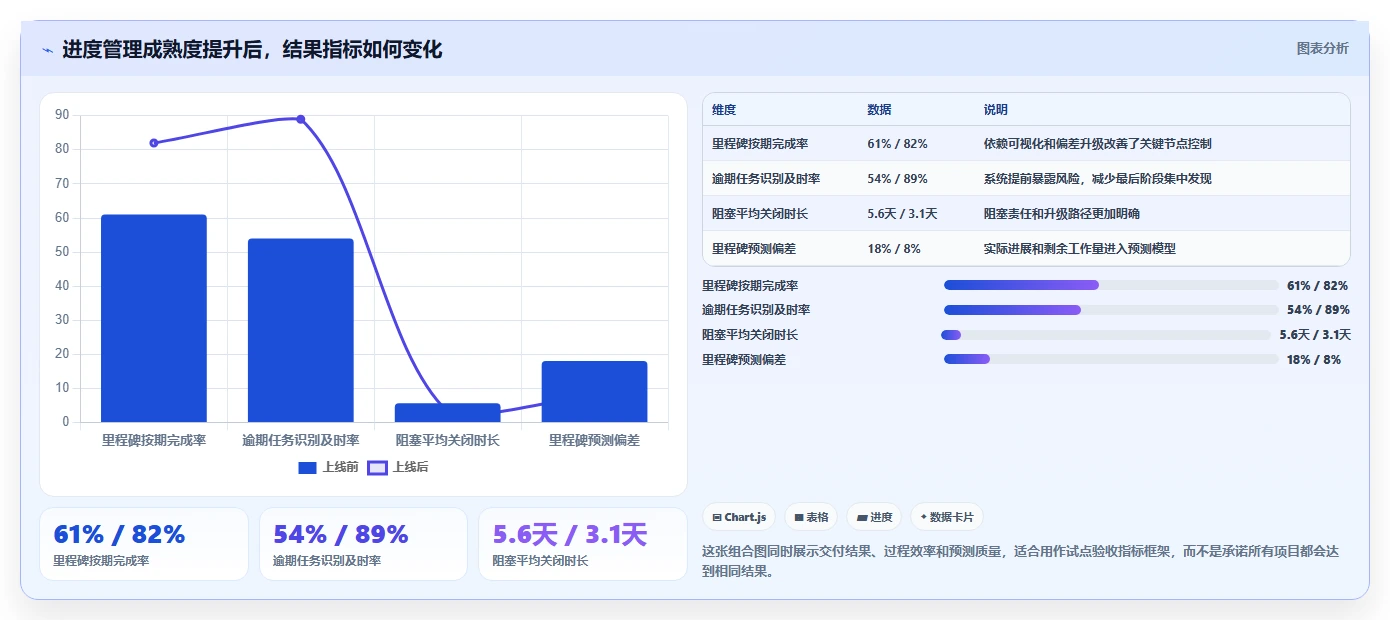Viewport: 1390px width, 620px height.
Task: Click the 维度 table column header
Action: click(724, 110)
